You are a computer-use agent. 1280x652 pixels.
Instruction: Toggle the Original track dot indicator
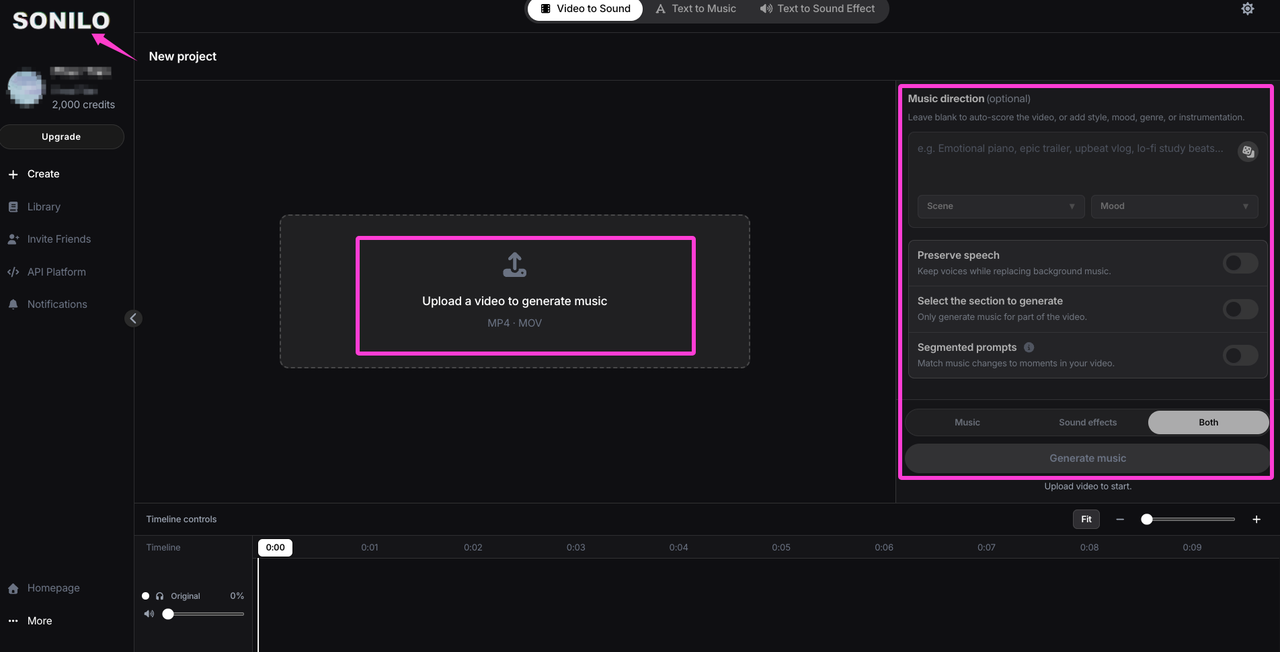[x=145, y=596]
